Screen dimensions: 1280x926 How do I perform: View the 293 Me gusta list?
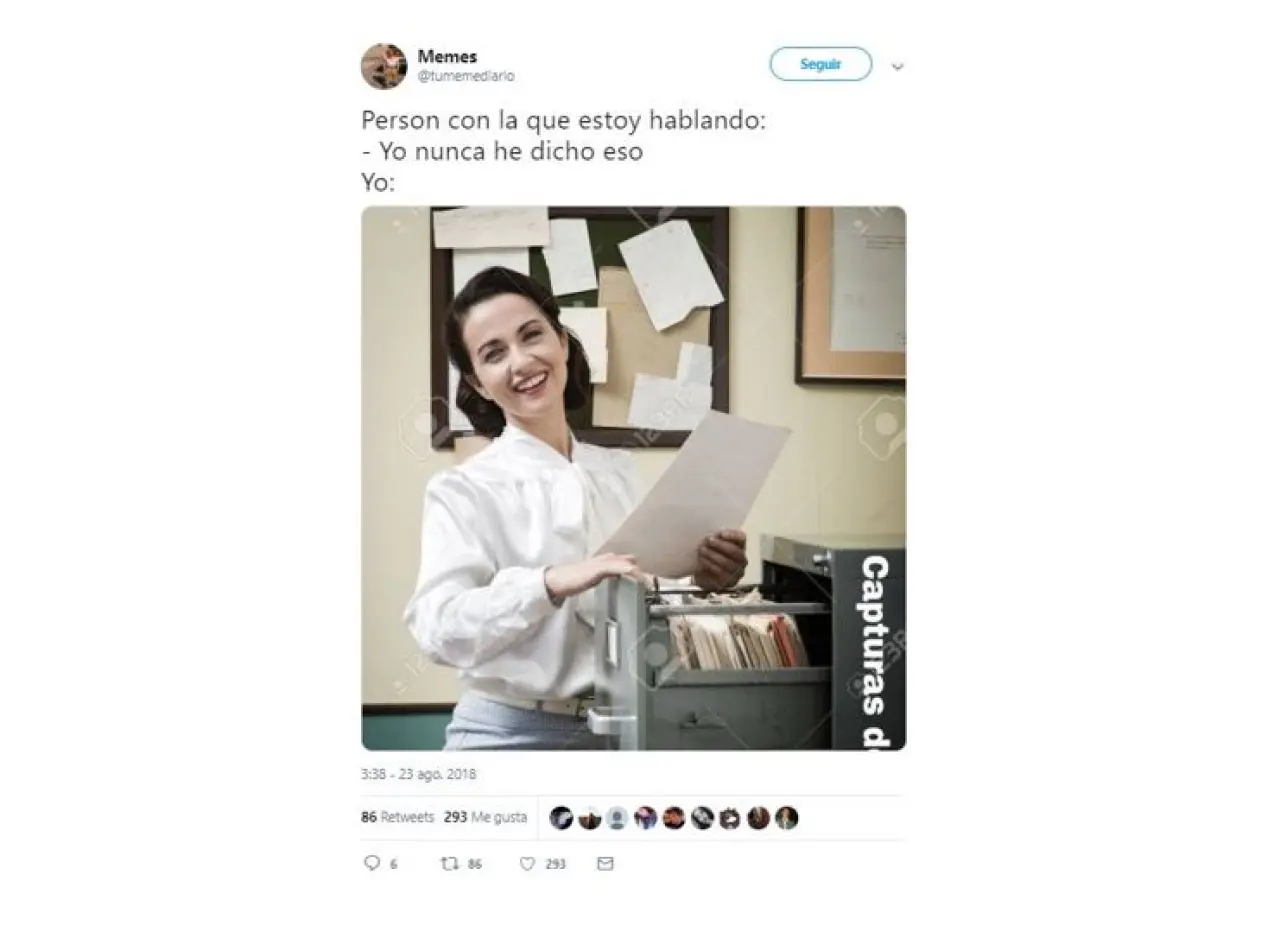coord(485,817)
